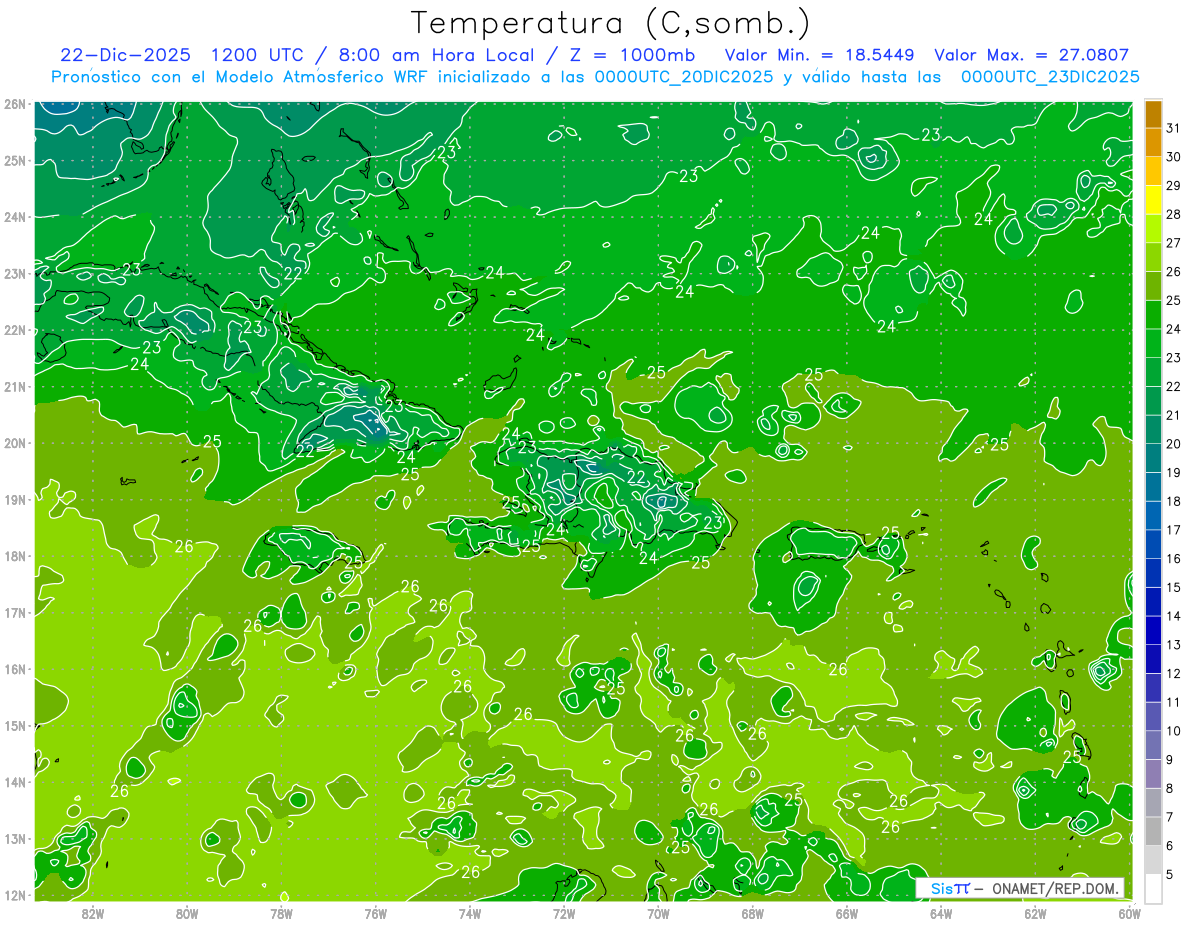The height and width of the screenshot is (927, 1200).
Task: Click the white legend swatch below 5
Action: coord(1153,888)
